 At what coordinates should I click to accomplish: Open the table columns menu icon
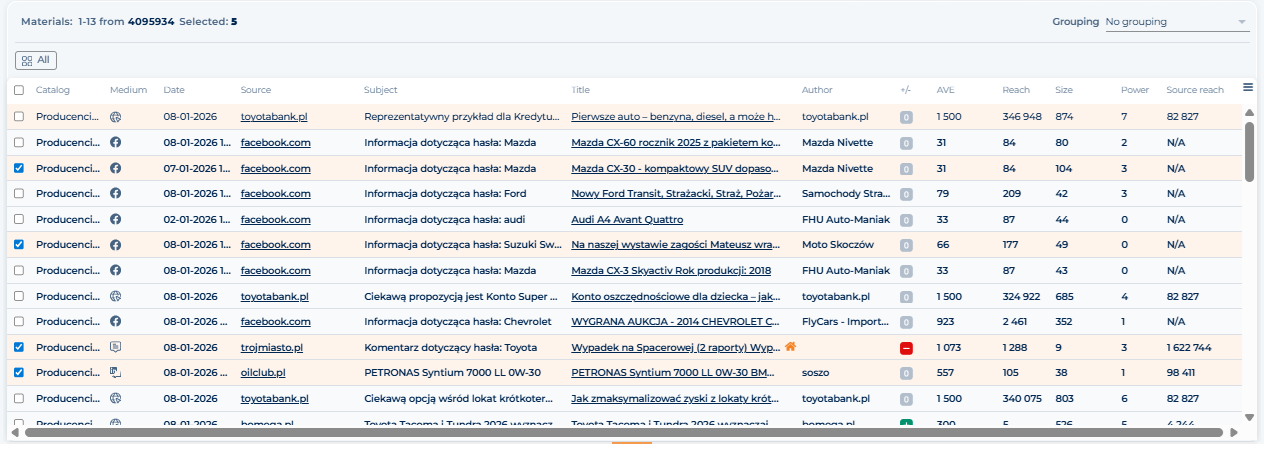[1248, 88]
